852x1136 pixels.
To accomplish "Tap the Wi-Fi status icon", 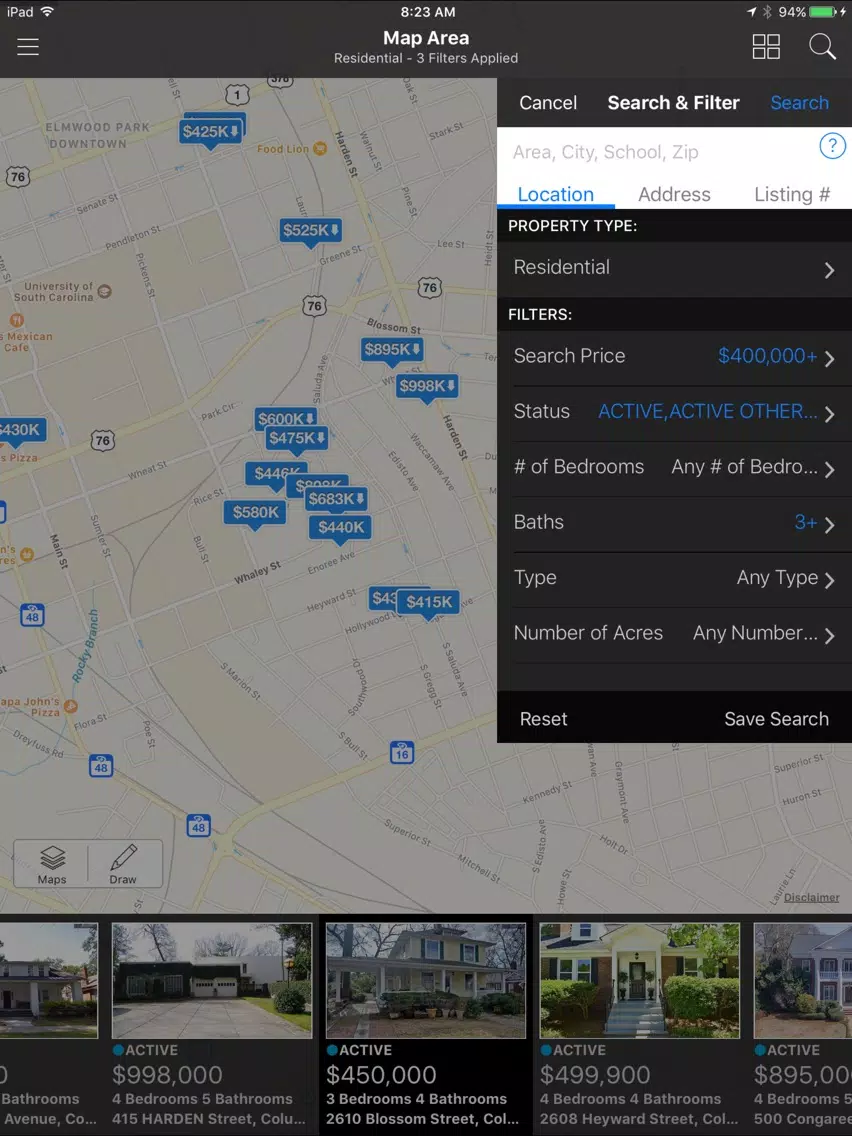I will [x=47, y=12].
